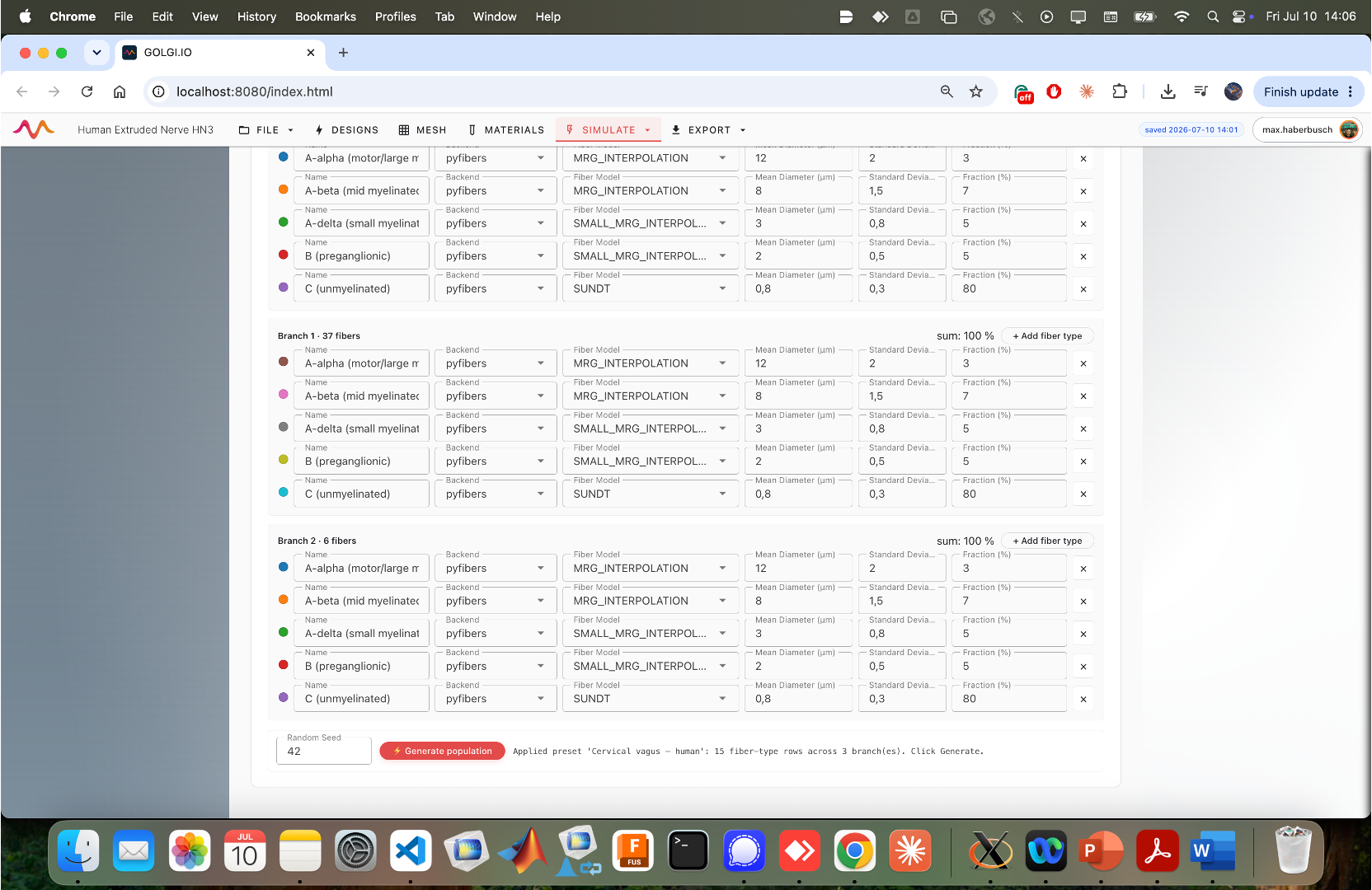
Task: Remove Branch 1 A-alpha fiber row
Action: pos(1083,363)
